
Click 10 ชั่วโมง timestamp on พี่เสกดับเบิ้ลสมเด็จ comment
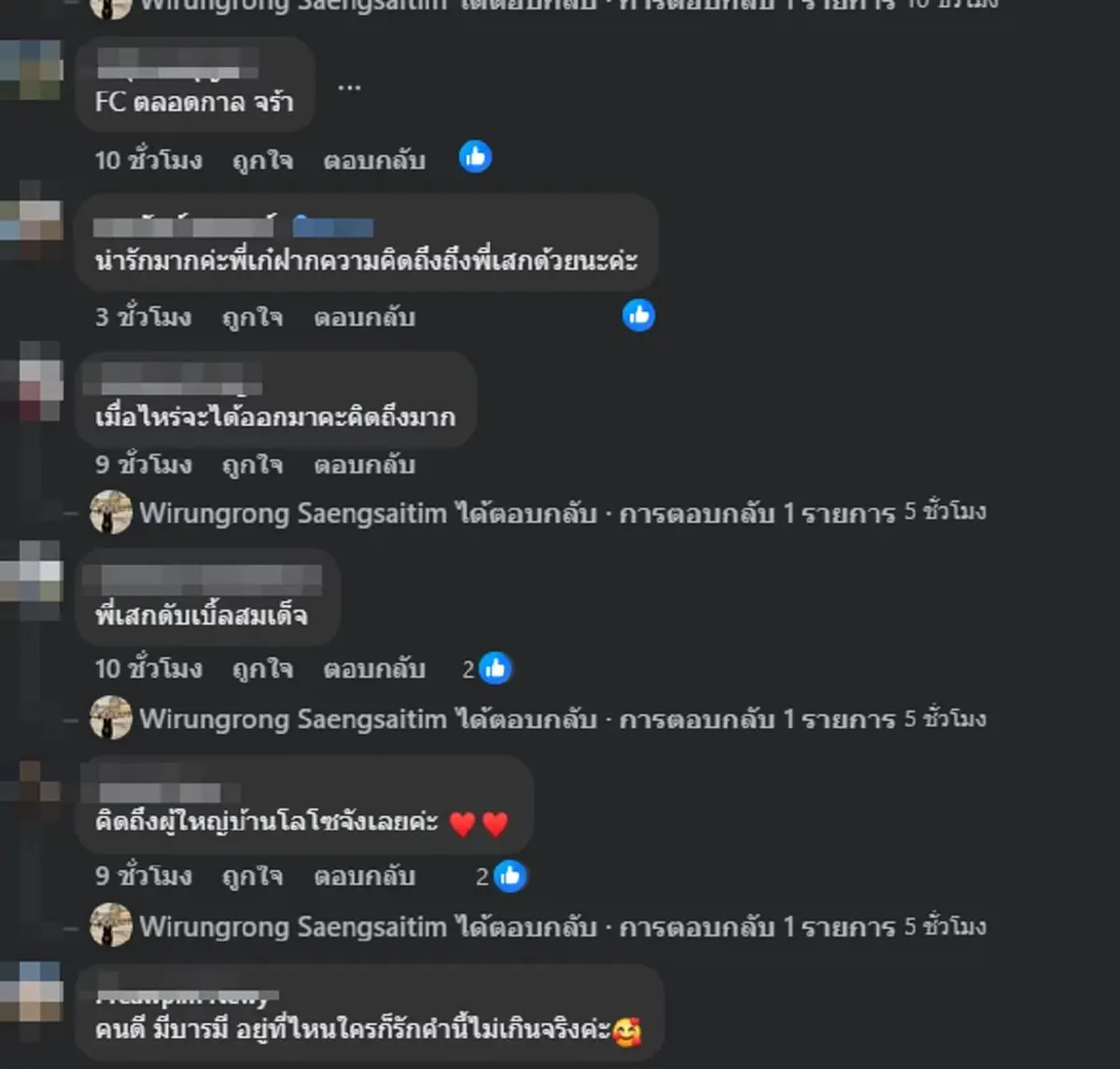[x=148, y=668]
